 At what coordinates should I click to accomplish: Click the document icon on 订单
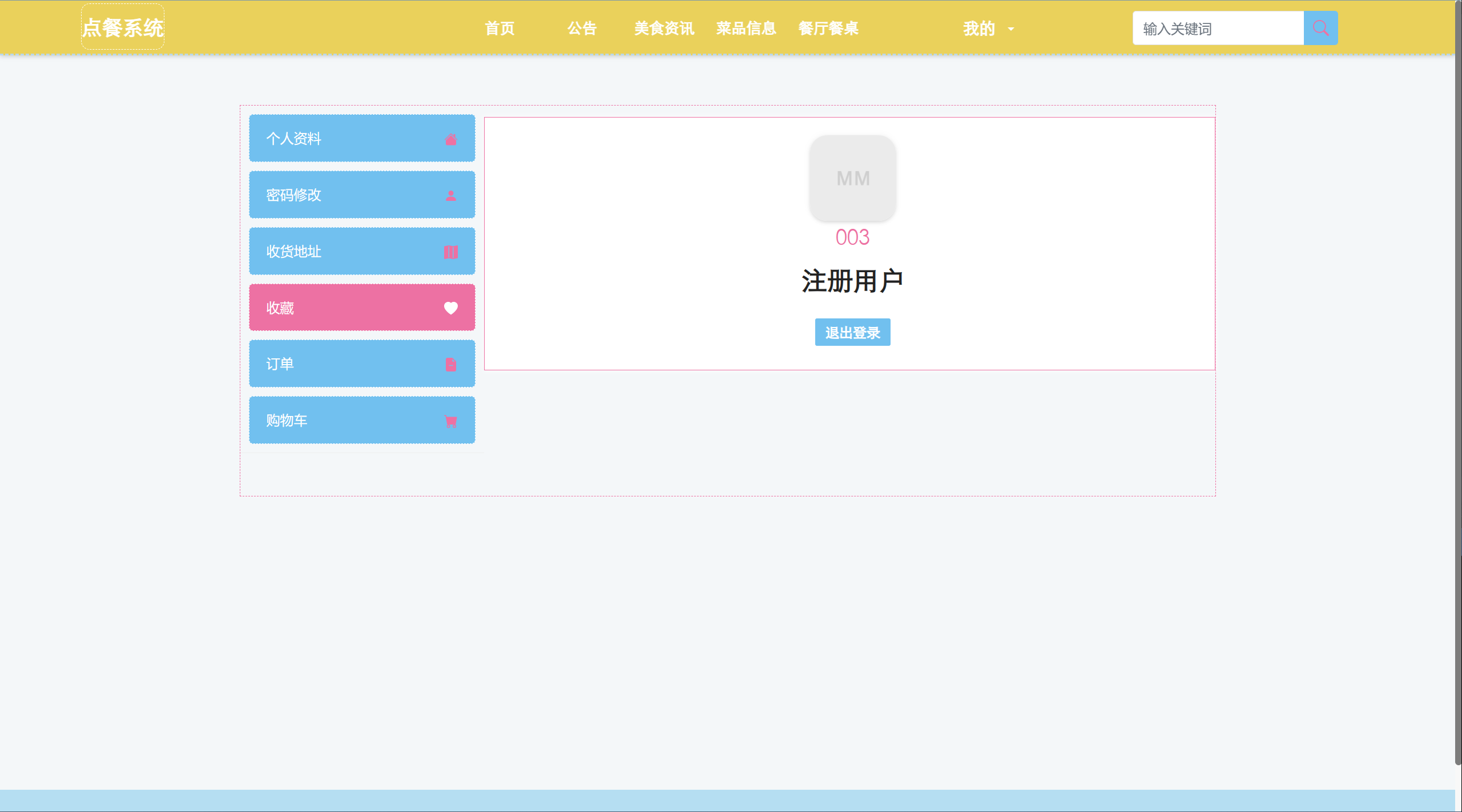point(450,365)
